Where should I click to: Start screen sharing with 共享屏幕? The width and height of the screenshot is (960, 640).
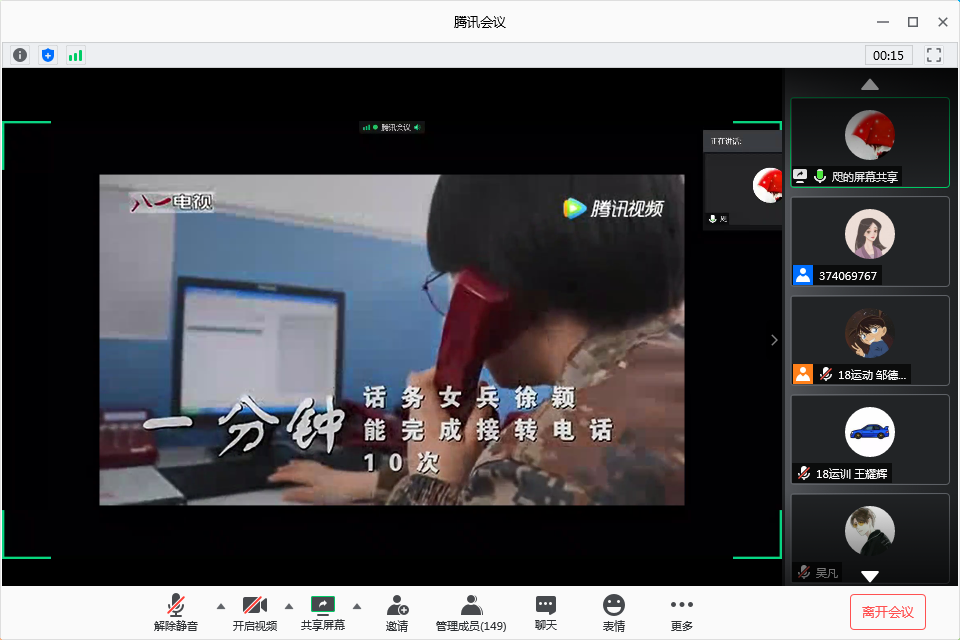coord(323,612)
